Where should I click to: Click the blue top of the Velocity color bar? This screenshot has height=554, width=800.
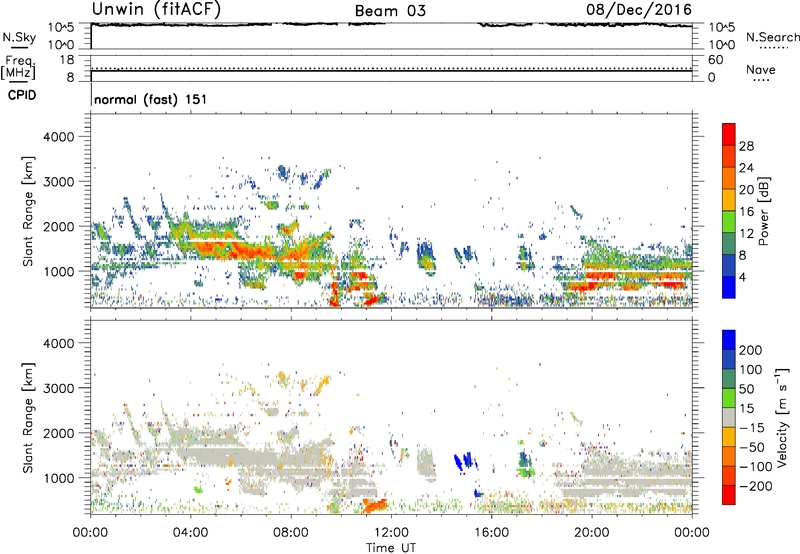point(729,340)
